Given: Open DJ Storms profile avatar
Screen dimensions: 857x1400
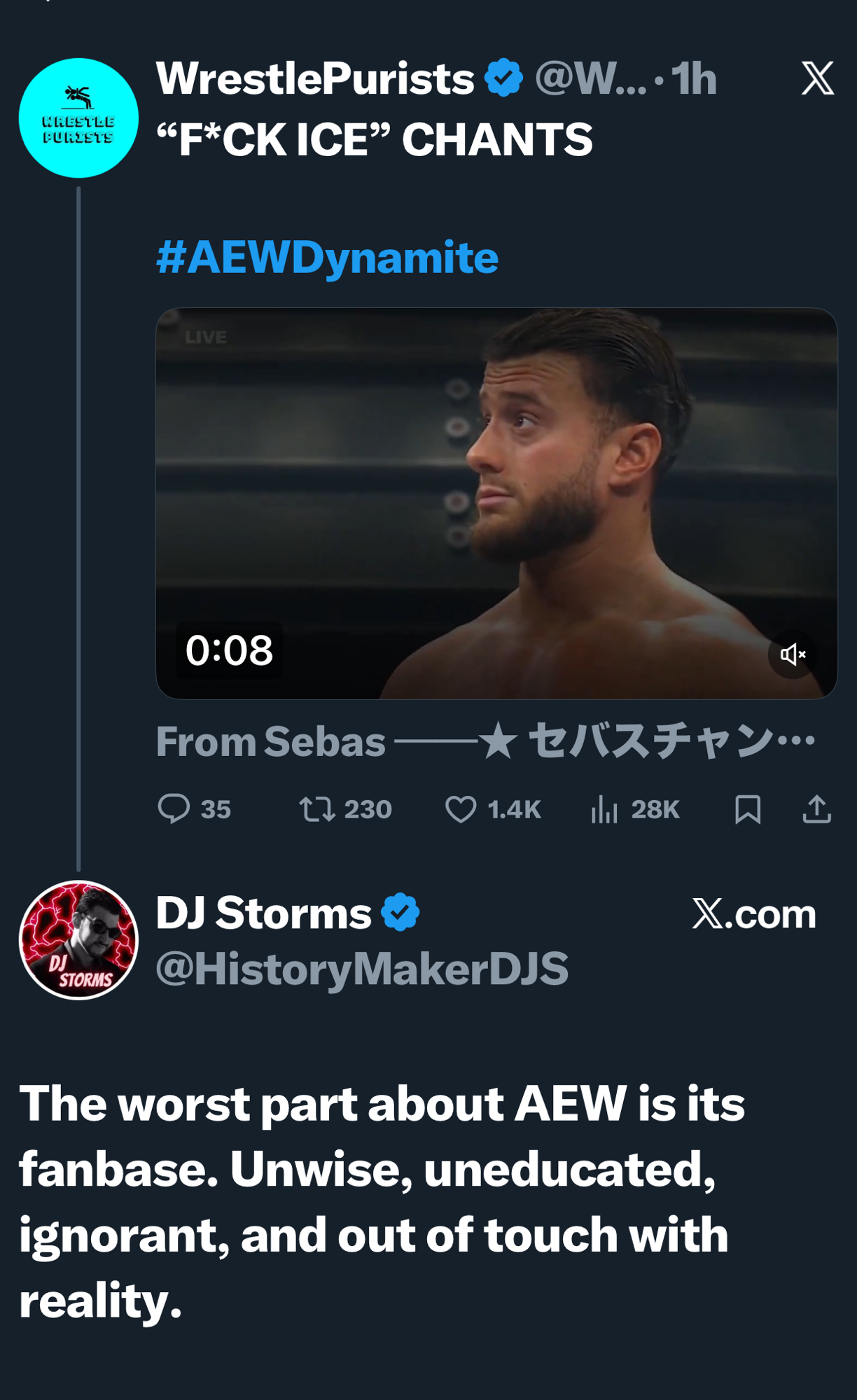Looking at the screenshot, I should 78,939.
